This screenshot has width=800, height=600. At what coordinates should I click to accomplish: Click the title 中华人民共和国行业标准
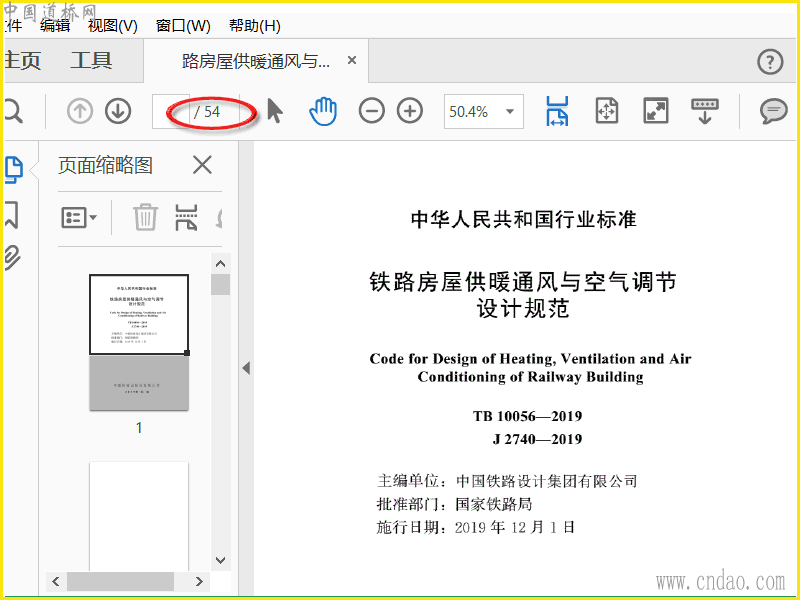coord(524,220)
